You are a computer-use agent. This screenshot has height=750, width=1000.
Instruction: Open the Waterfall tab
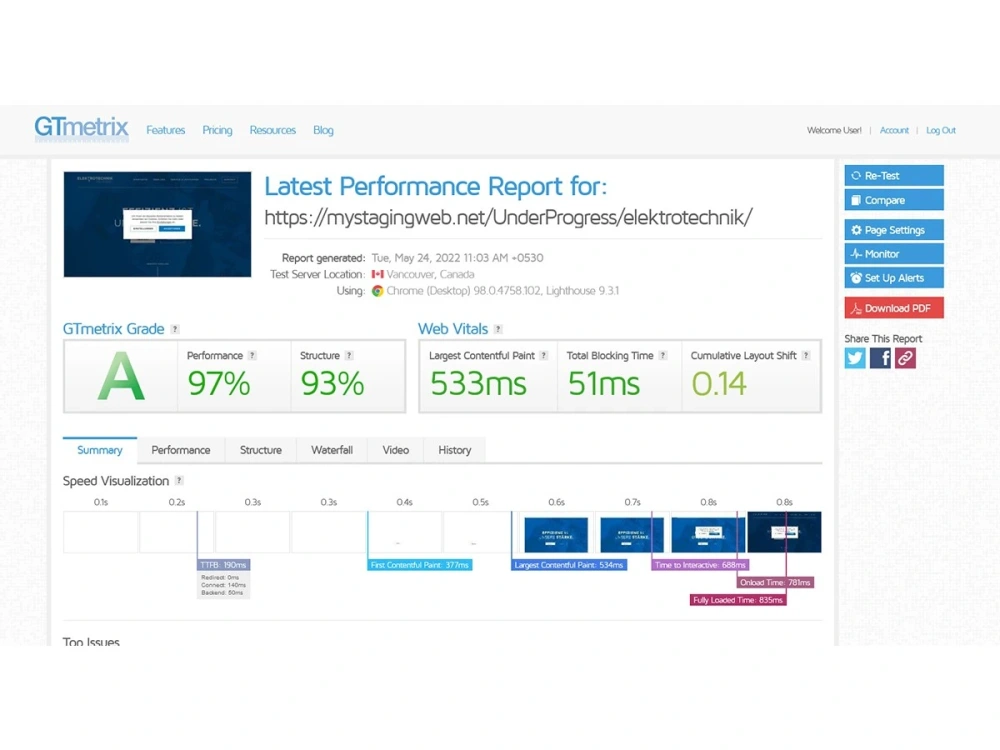point(332,450)
